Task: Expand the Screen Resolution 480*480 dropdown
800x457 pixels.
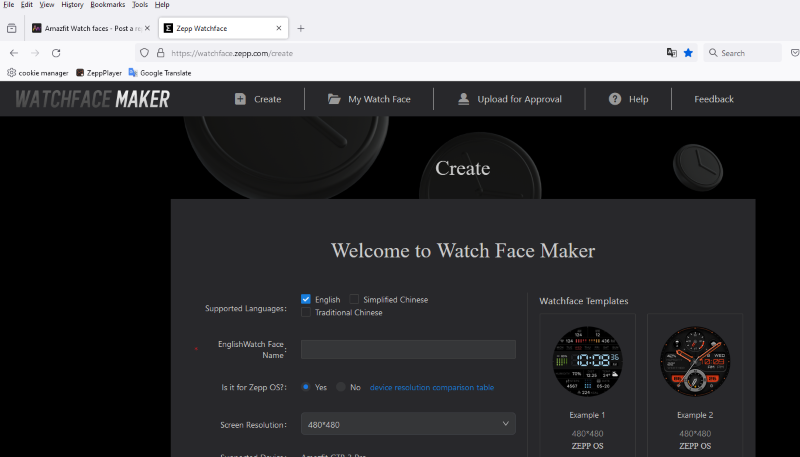Action: click(x=408, y=424)
